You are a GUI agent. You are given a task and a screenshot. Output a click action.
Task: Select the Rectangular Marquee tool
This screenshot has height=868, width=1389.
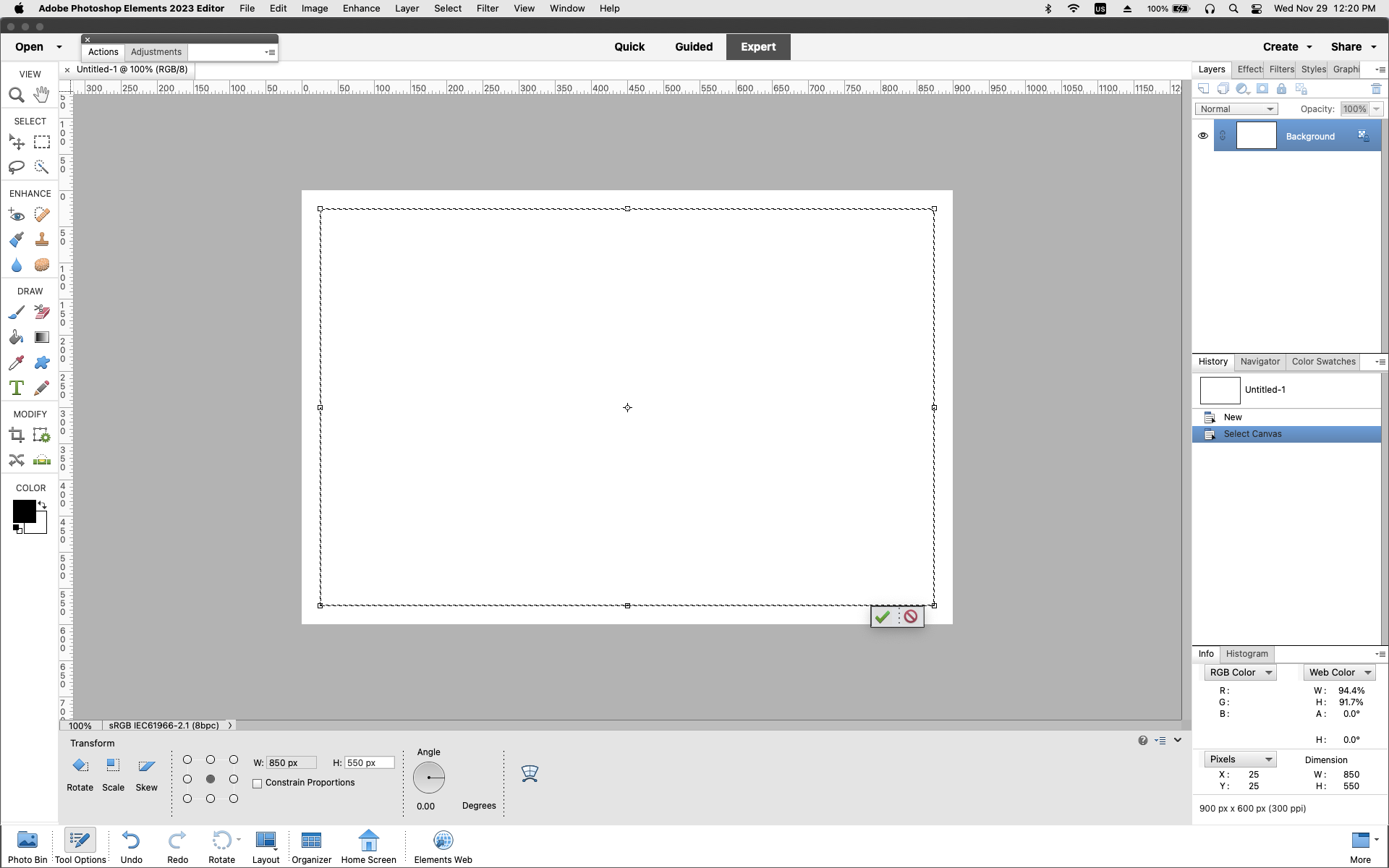pos(41,142)
